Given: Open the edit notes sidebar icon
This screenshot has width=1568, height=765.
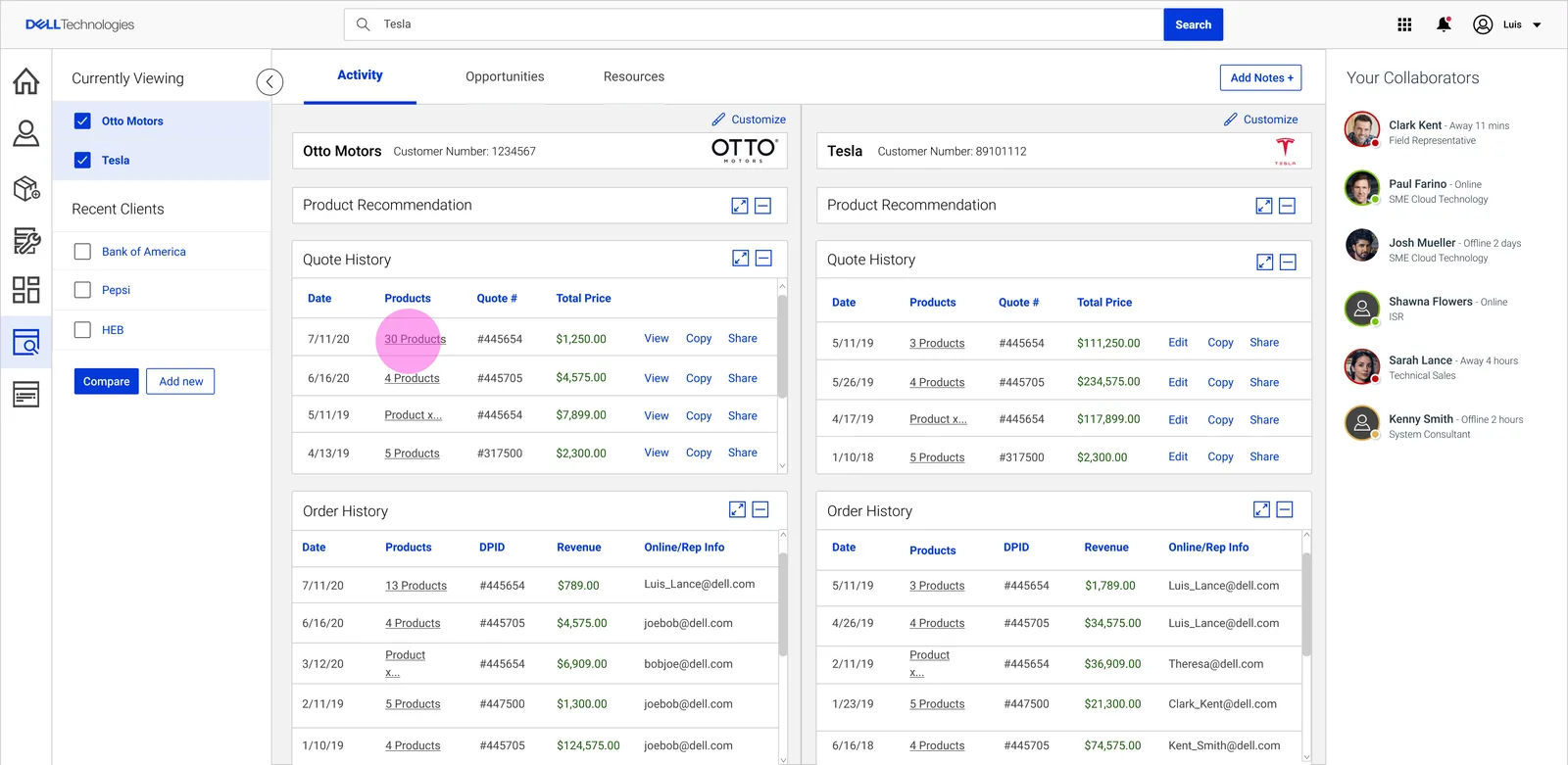Looking at the screenshot, I should (26, 240).
